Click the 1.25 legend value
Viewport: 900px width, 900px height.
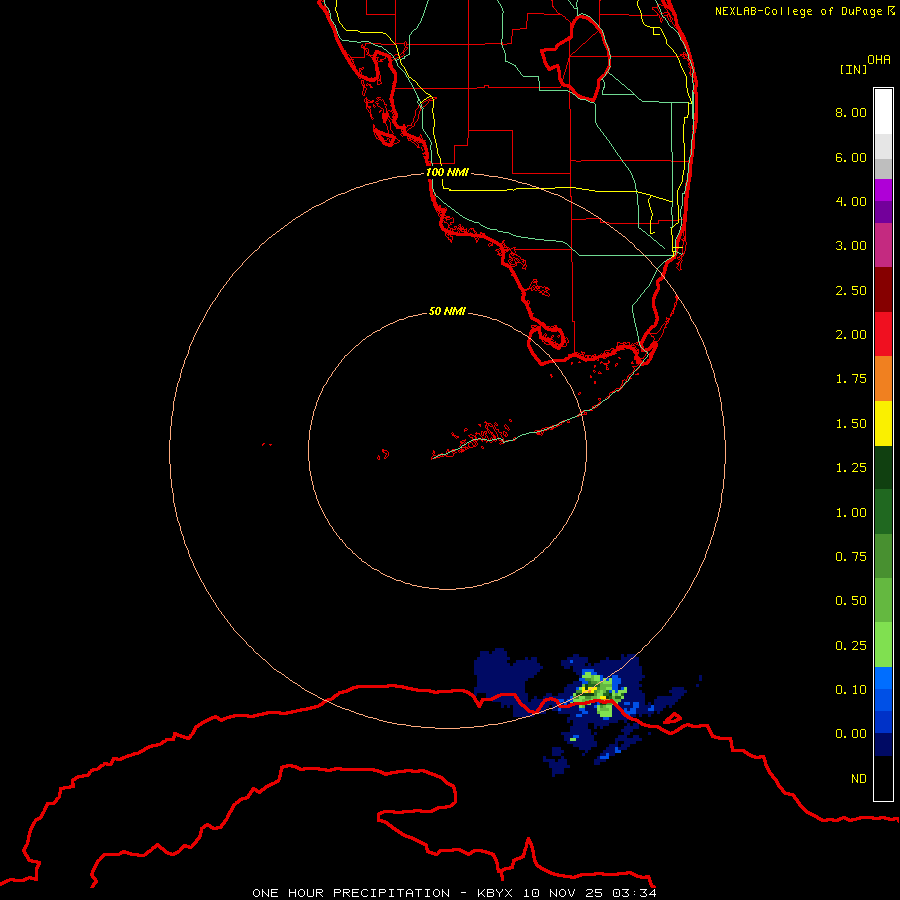click(x=851, y=468)
